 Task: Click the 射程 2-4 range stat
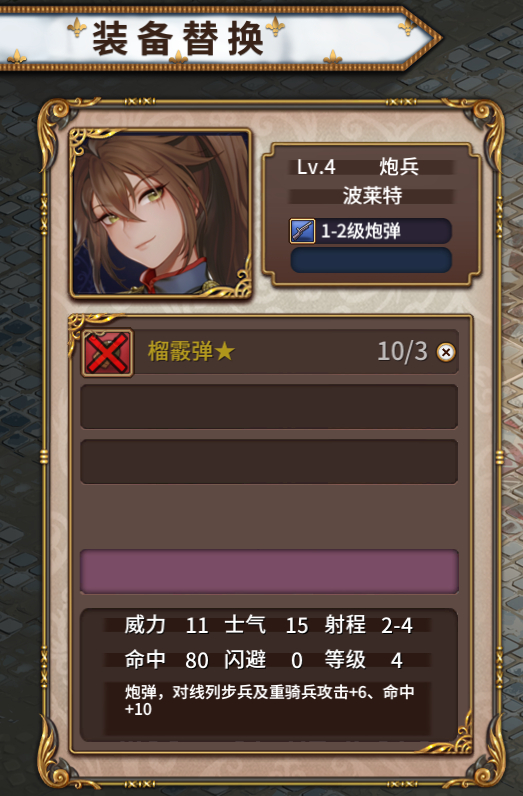point(368,625)
